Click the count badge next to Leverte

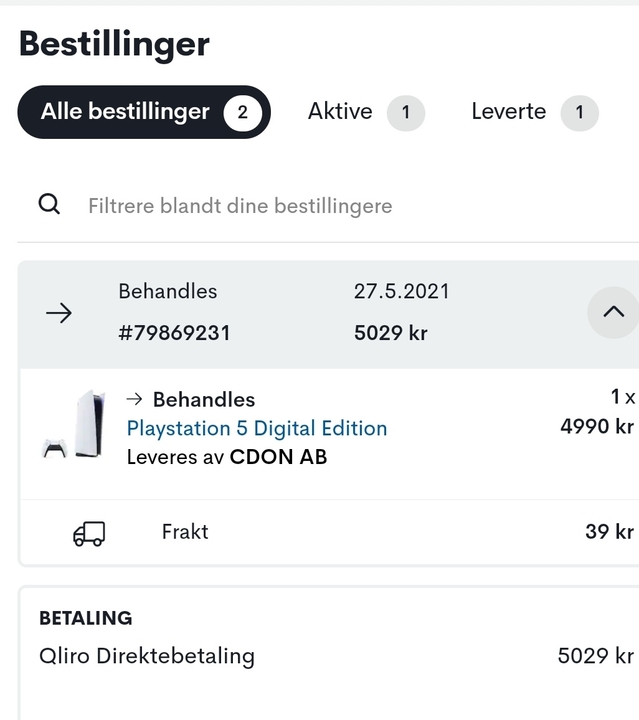pos(579,112)
